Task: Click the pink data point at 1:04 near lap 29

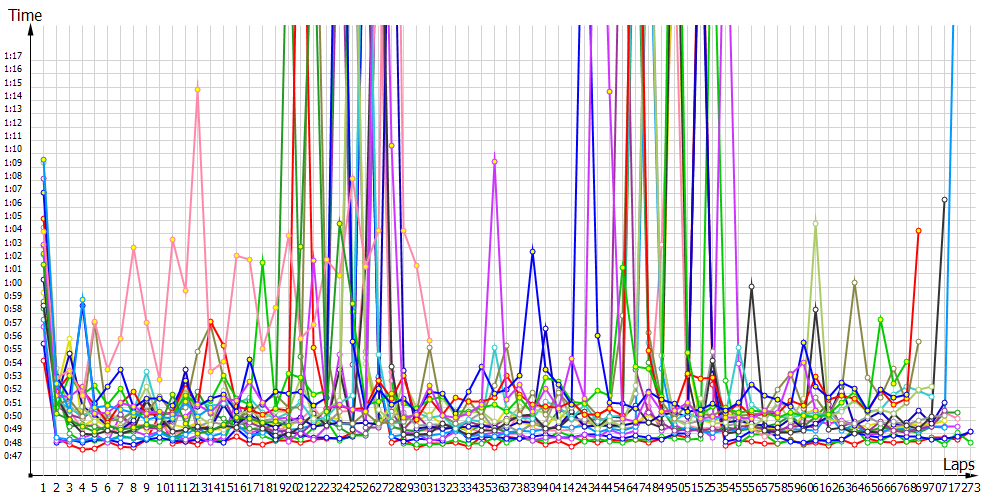Action: (404, 230)
